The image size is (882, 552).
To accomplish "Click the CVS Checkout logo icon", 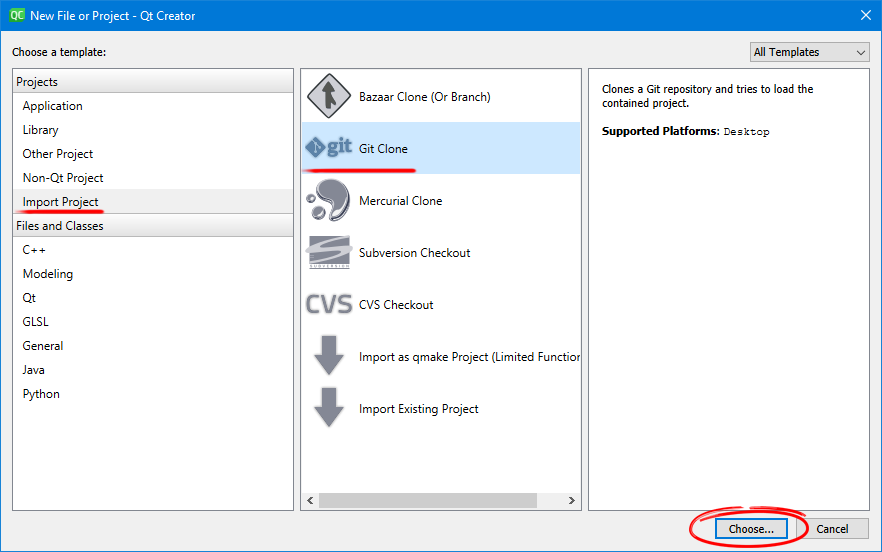I will click(328, 305).
